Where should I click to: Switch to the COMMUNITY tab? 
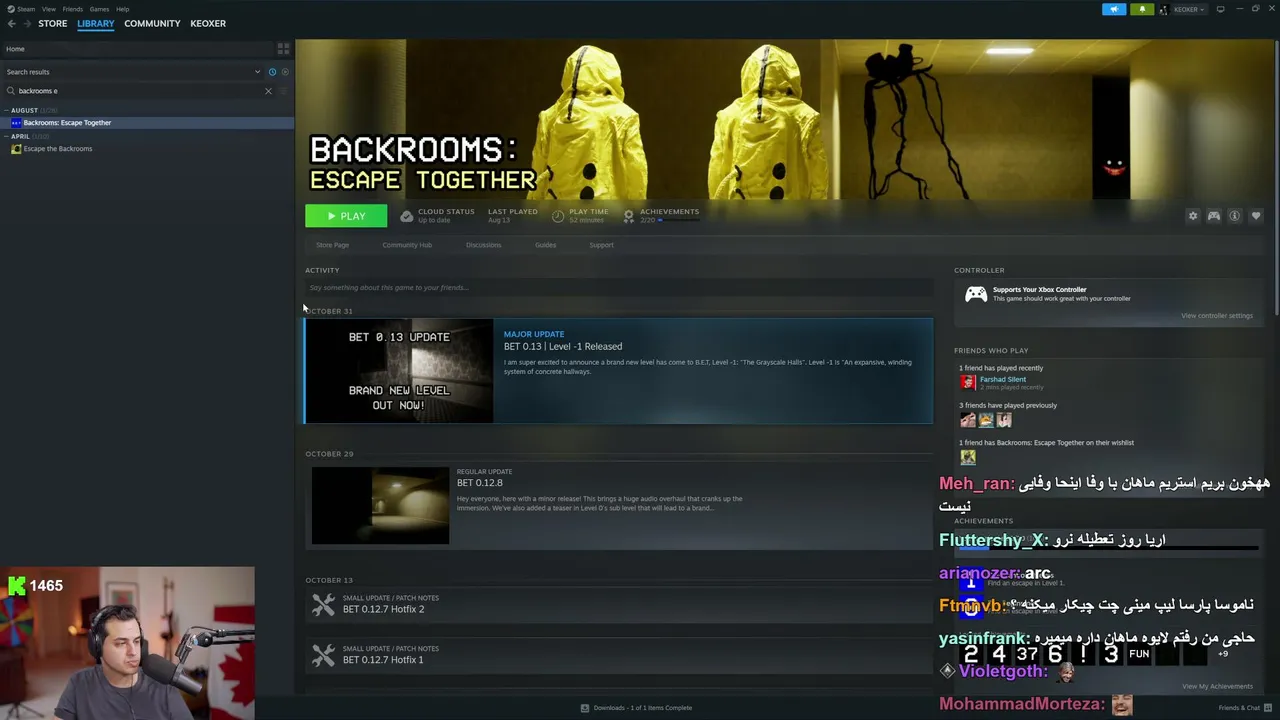152,23
